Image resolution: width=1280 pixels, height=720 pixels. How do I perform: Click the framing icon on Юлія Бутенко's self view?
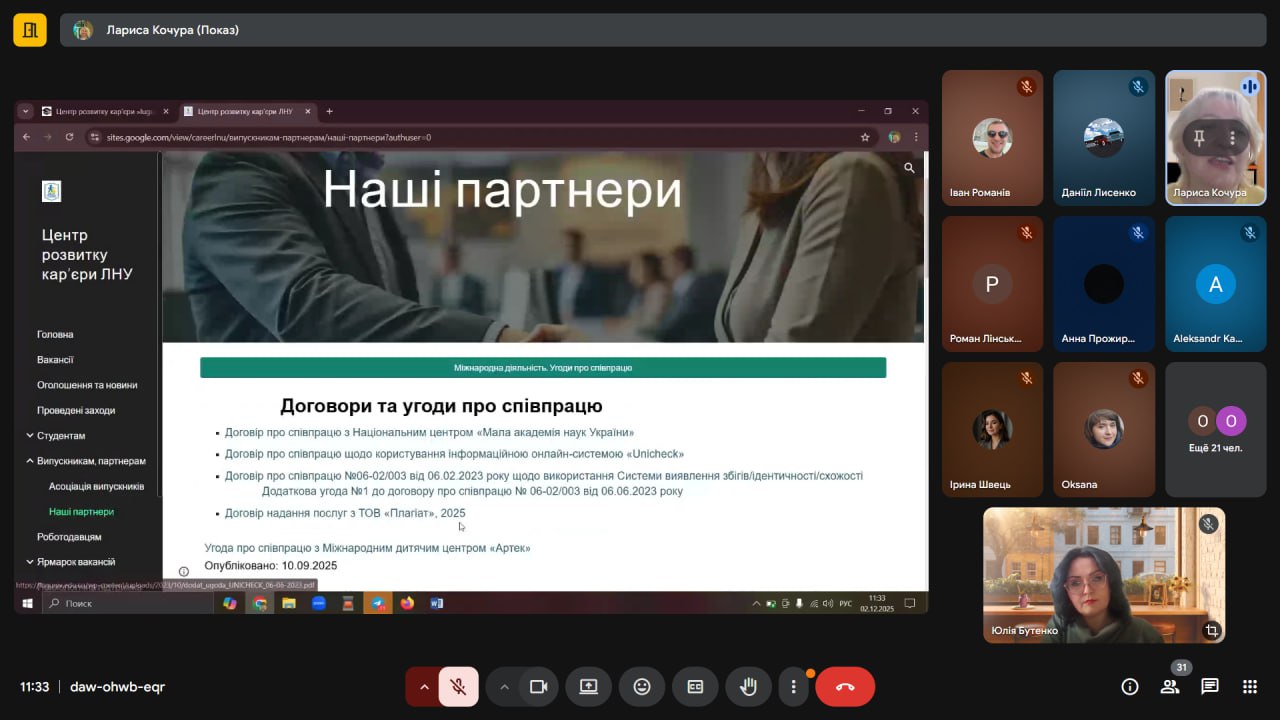1211,630
